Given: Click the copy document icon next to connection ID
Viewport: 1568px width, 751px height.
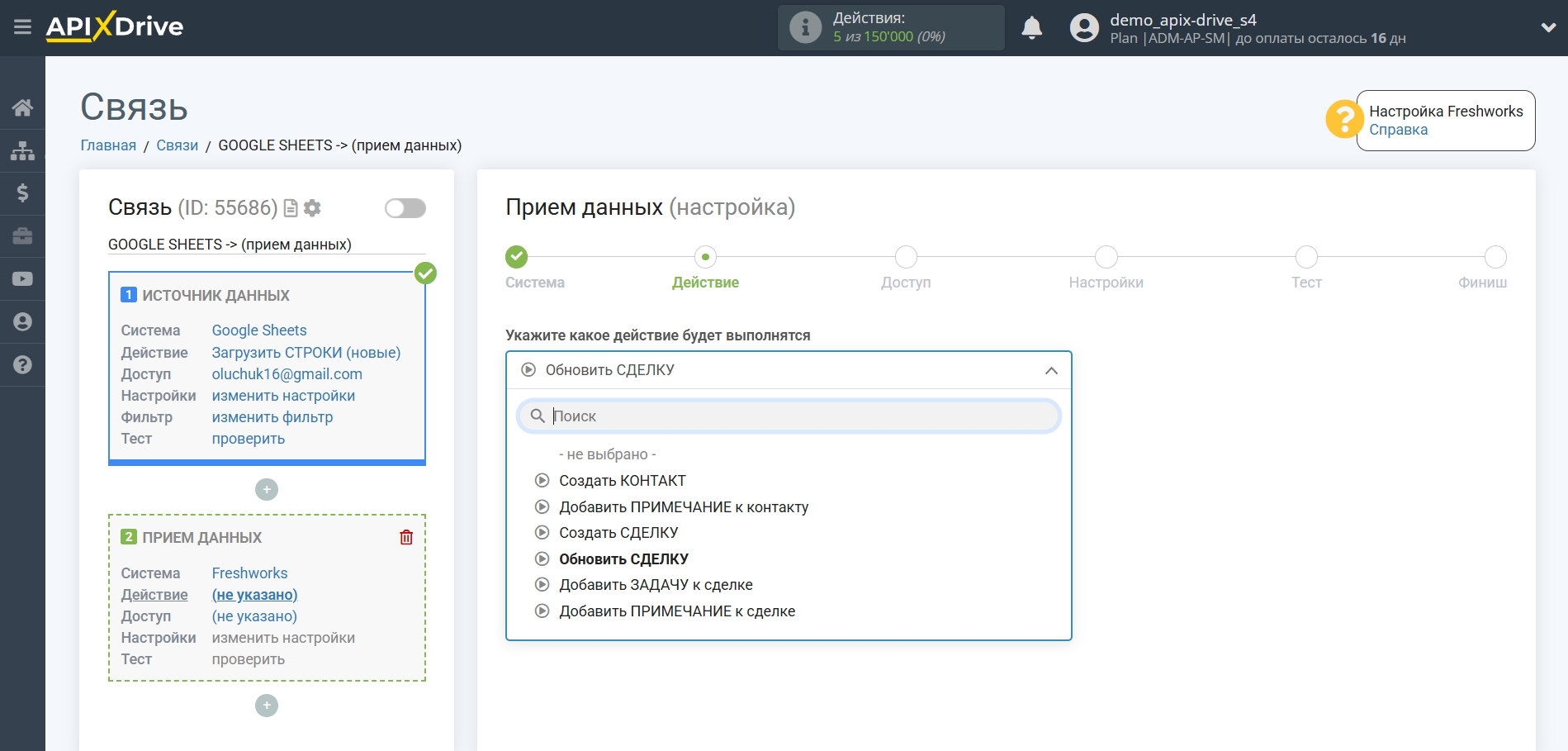Looking at the screenshot, I should coord(291,208).
